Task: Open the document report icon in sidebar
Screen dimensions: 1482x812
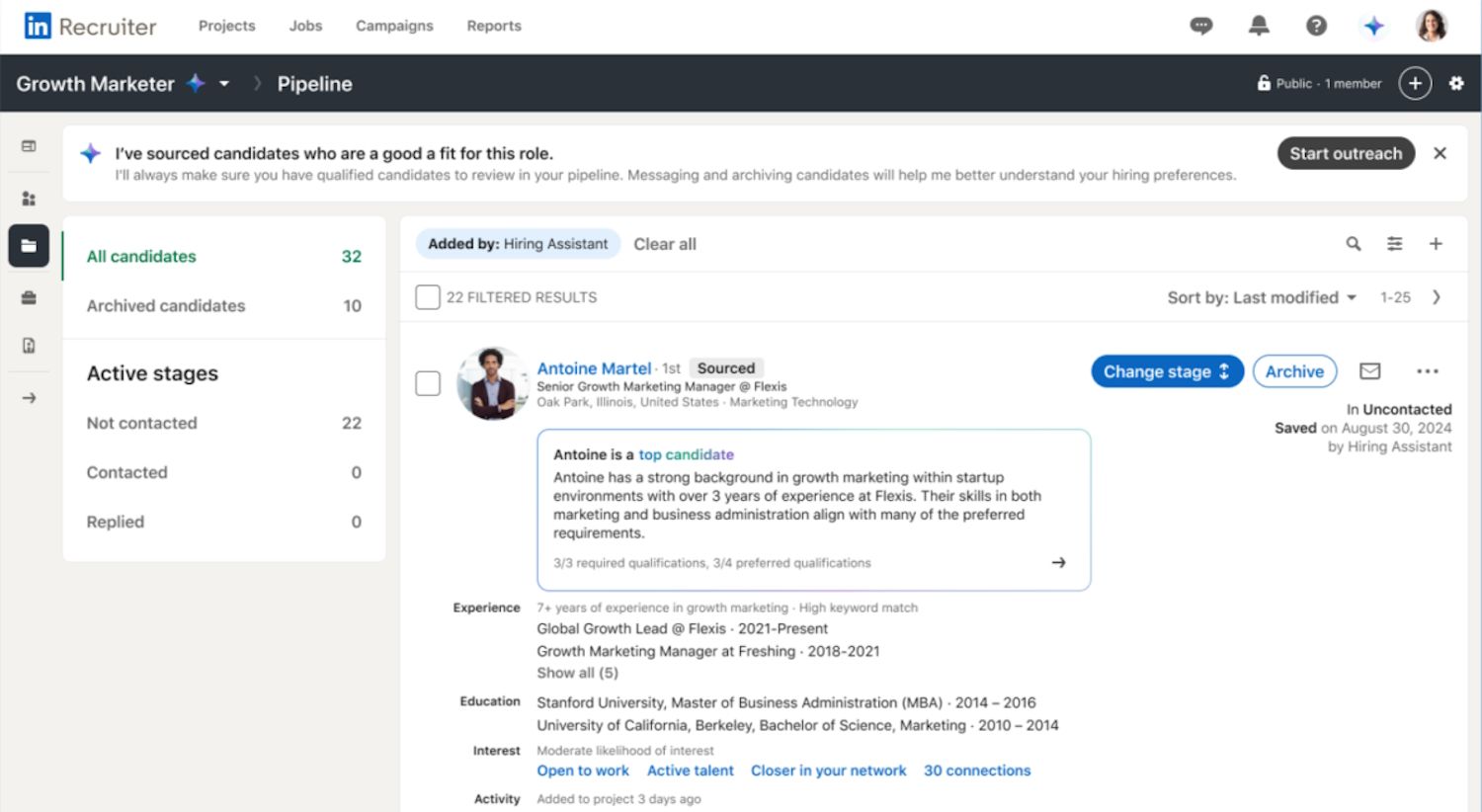Action: tap(29, 346)
